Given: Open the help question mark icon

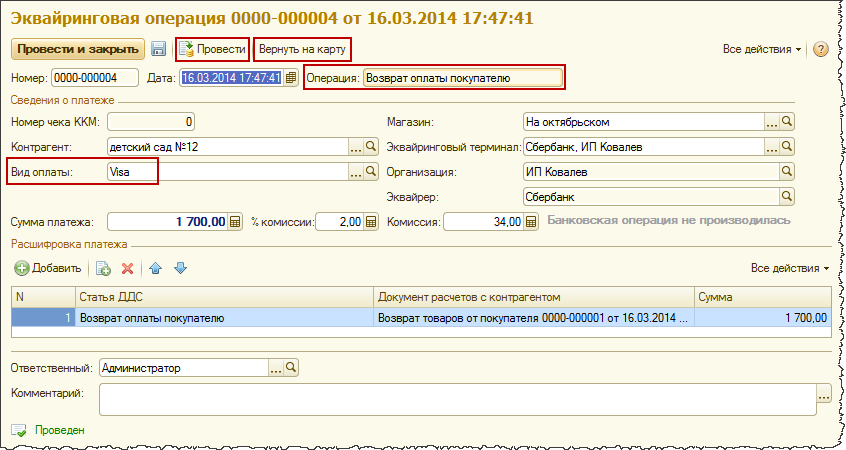Looking at the screenshot, I should 820,49.
